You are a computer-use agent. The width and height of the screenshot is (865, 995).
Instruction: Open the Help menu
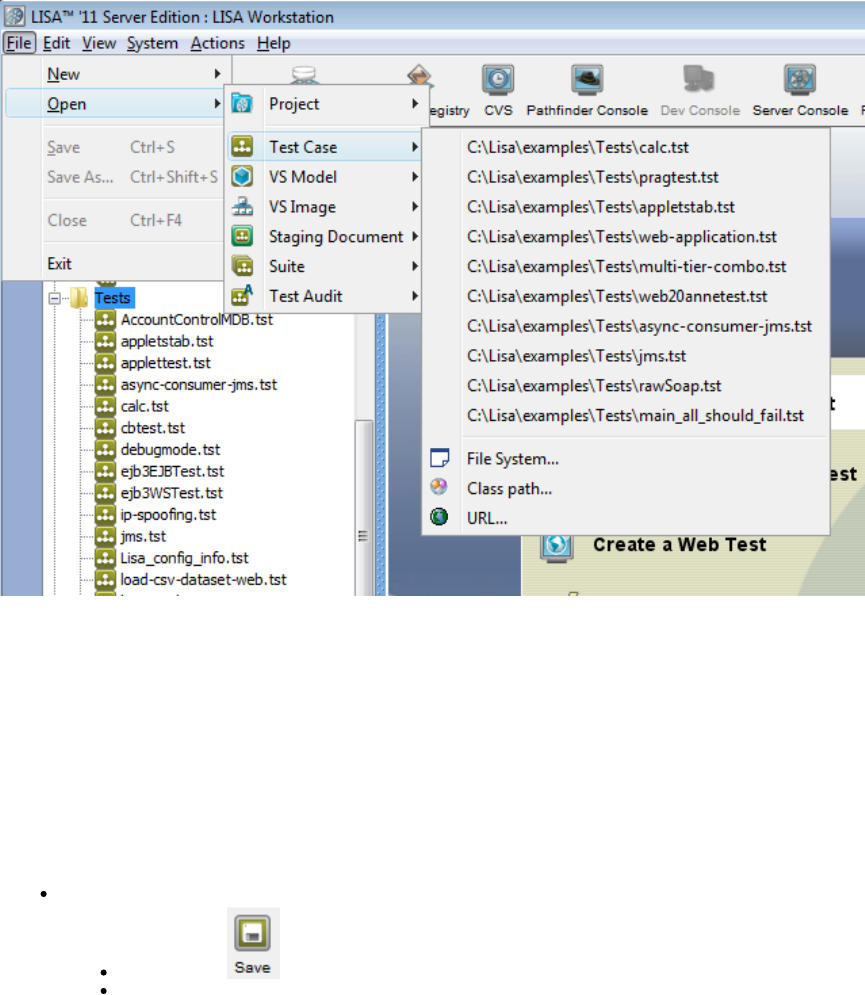click(x=274, y=43)
